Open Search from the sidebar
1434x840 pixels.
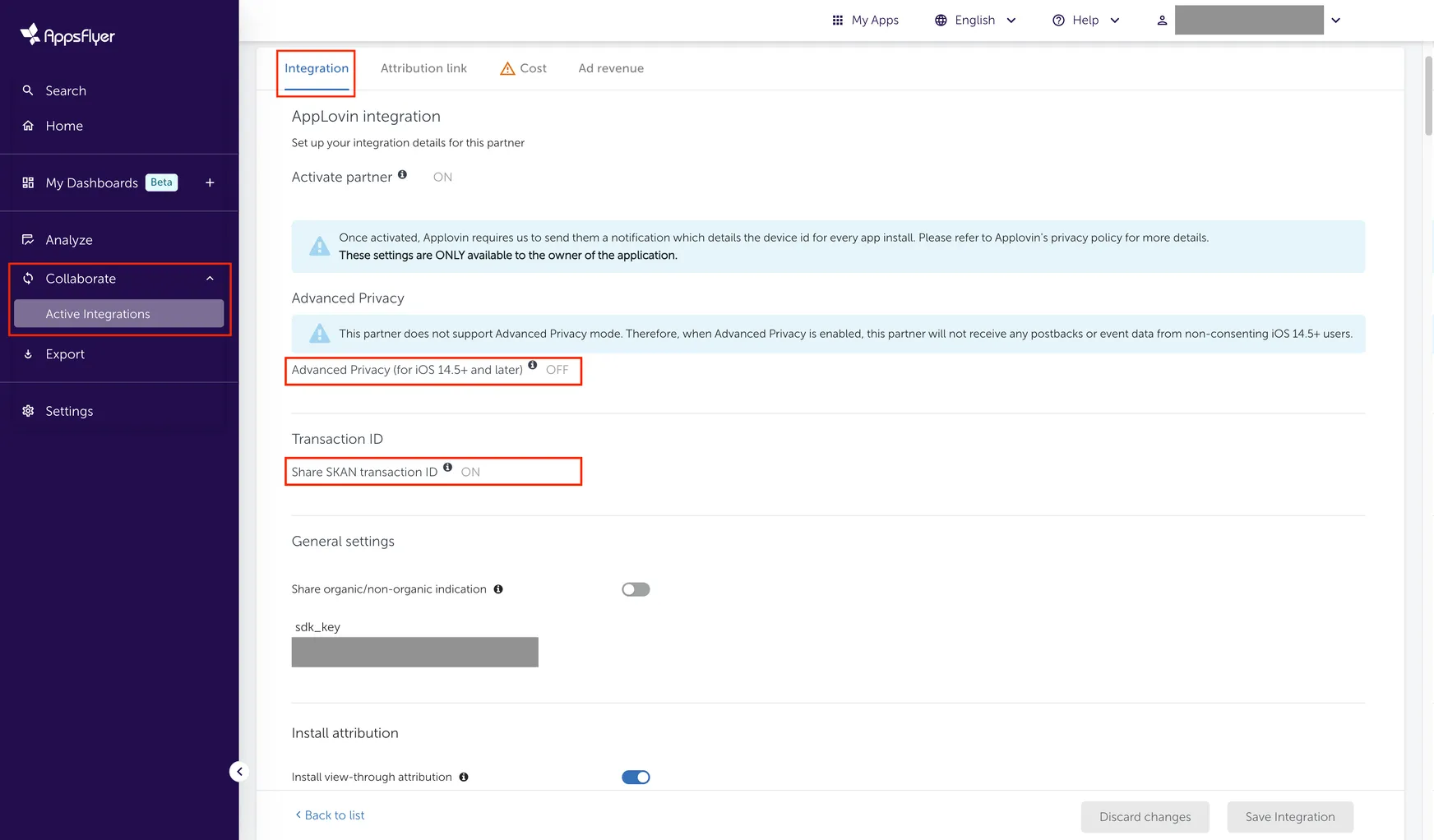coord(66,90)
